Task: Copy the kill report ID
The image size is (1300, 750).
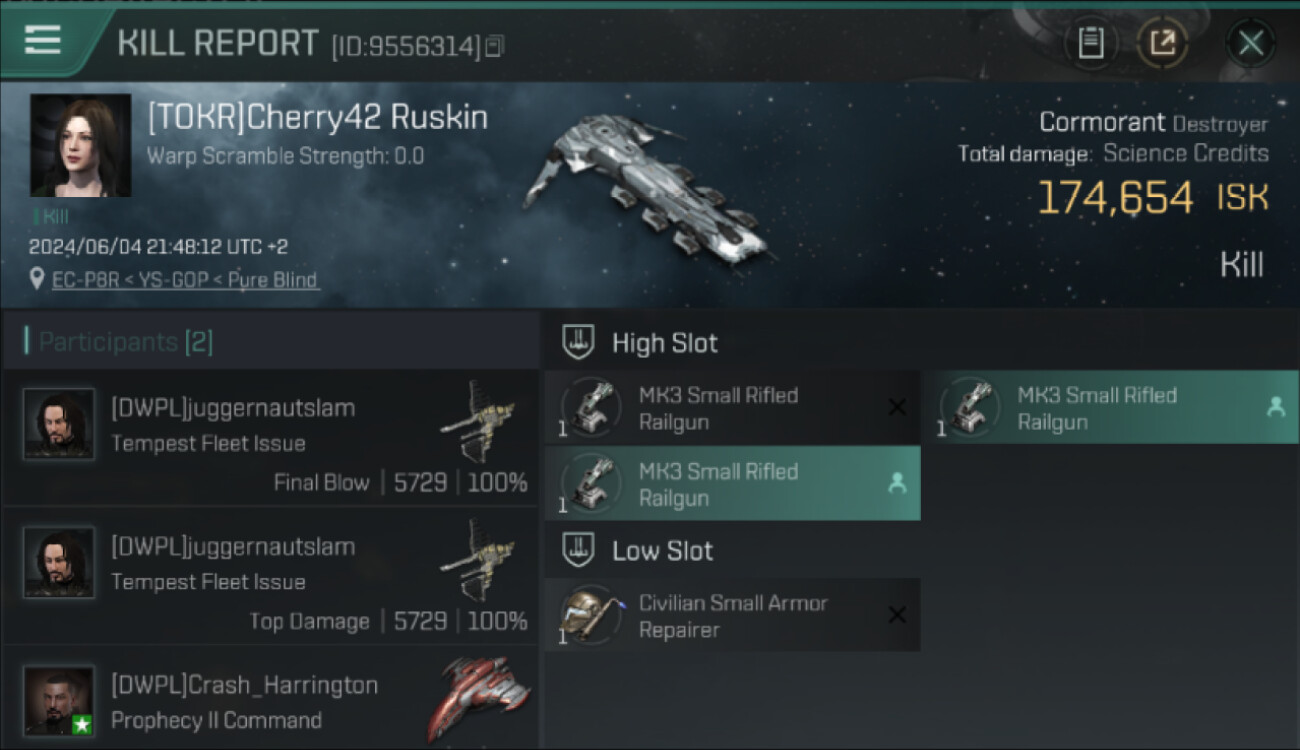Action: pyautogui.click(x=495, y=46)
